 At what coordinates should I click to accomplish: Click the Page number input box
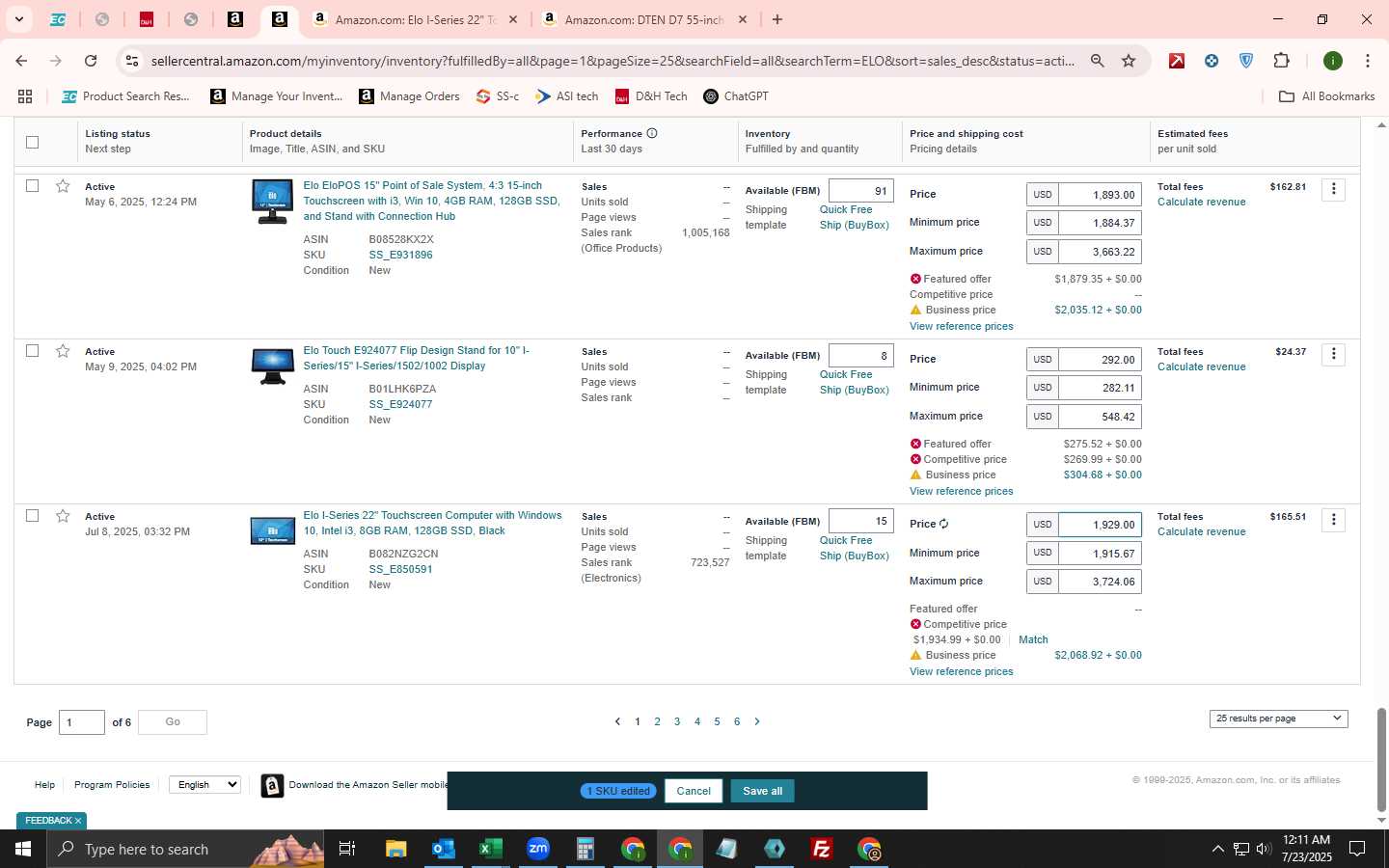click(x=82, y=722)
